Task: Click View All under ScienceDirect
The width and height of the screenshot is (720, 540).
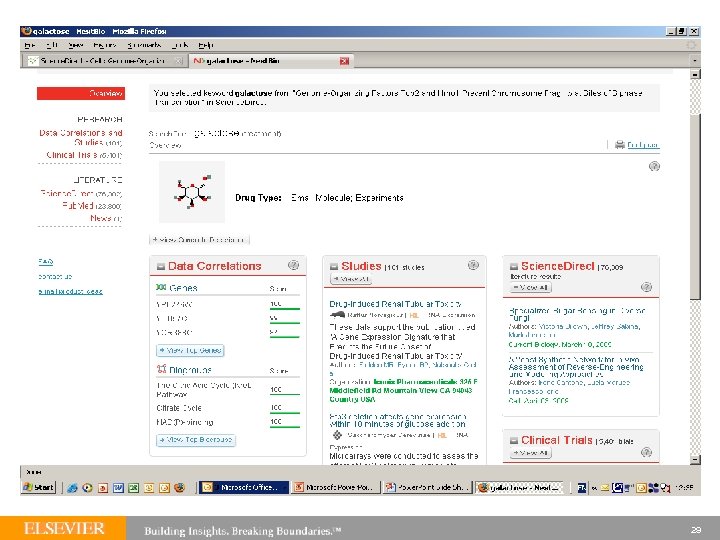Action: (x=530, y=287)
